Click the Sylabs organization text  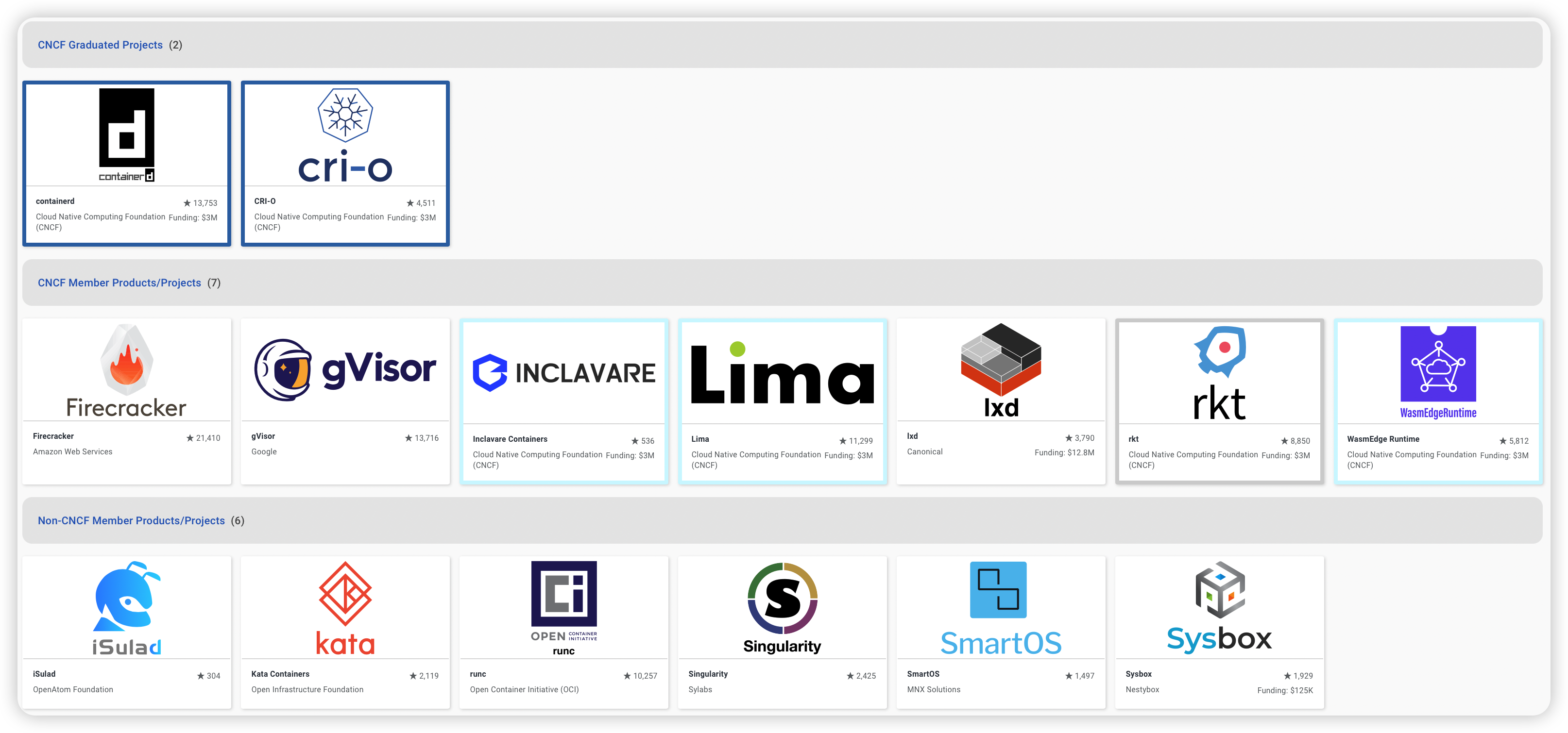700,690
